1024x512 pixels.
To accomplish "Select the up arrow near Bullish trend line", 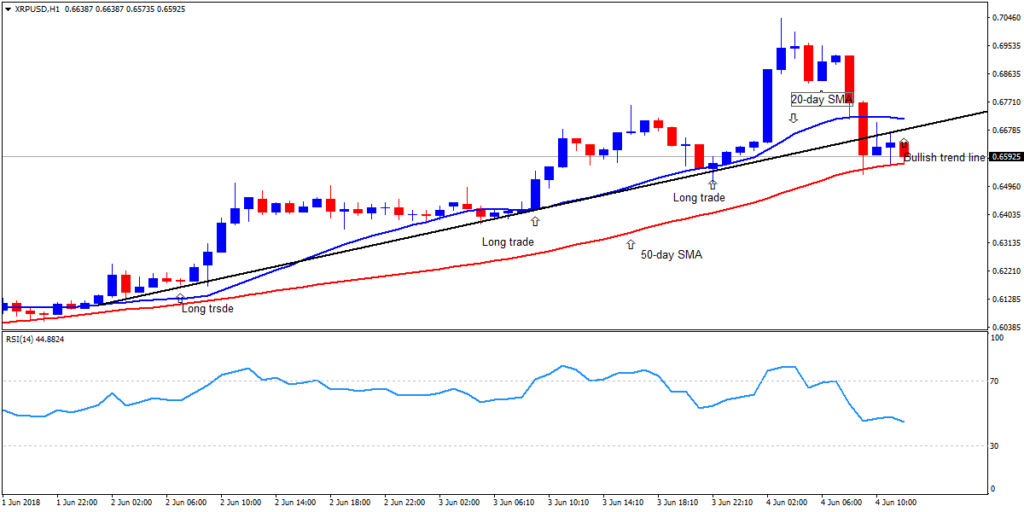I will pos(904,144).
